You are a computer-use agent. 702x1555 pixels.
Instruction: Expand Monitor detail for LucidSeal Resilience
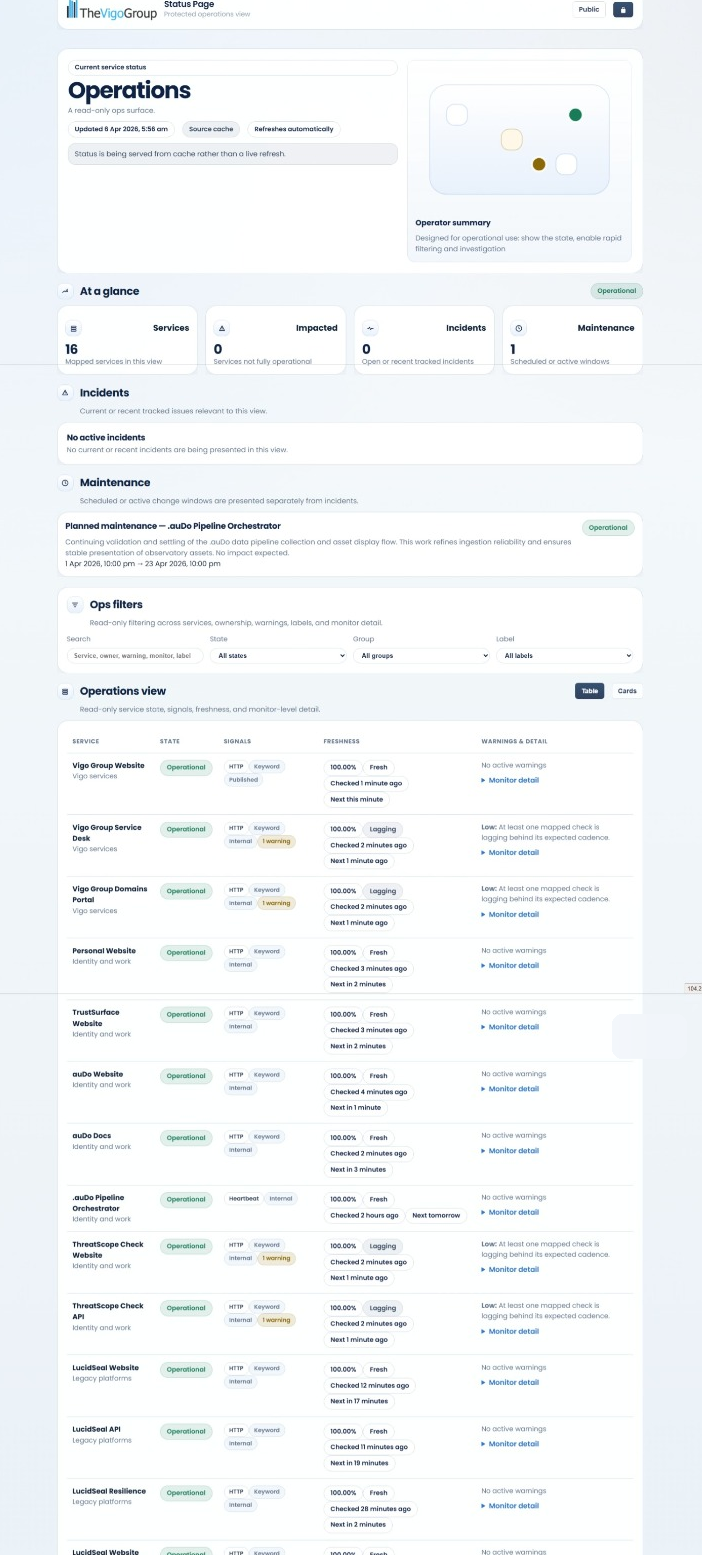510,1506
